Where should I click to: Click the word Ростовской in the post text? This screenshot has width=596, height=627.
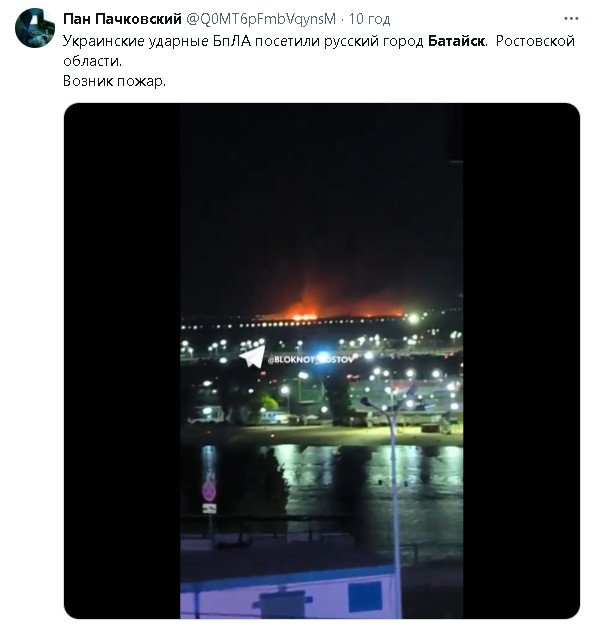pyautogui.click(x=535, y=41)
